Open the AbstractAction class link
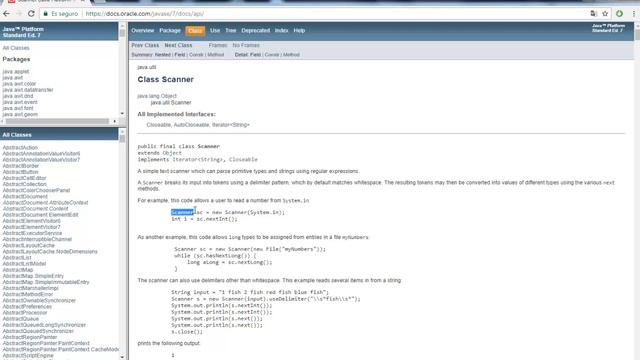The height and width of the screenshot is (360, 640). (20, 147)
